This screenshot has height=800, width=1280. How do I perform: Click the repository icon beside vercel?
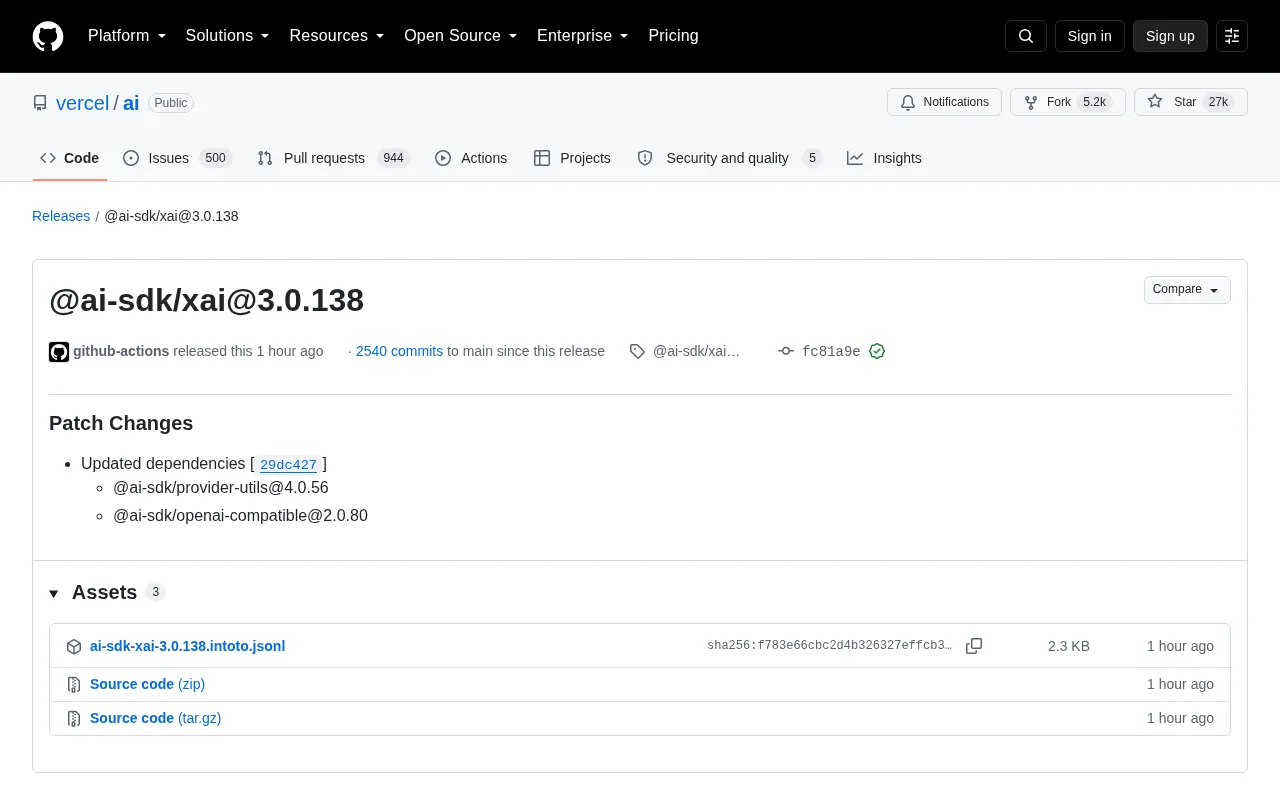40,103
